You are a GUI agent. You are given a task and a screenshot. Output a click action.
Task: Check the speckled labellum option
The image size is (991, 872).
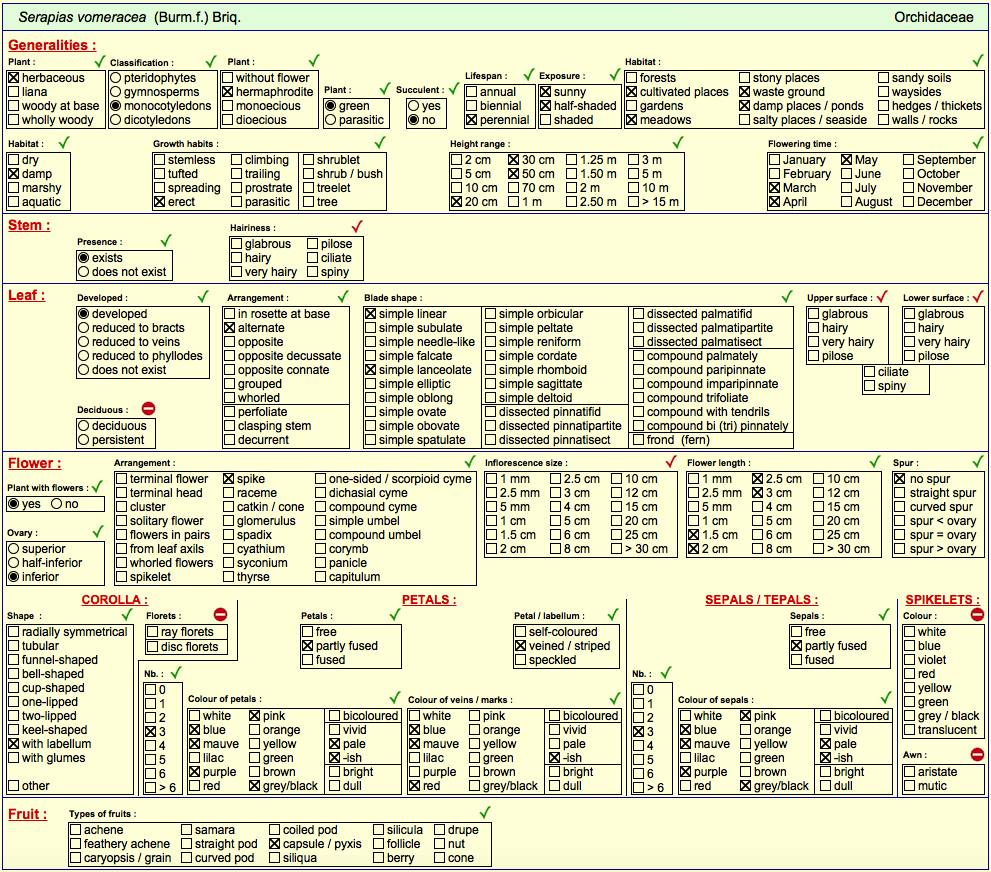[x=521, y=660]
